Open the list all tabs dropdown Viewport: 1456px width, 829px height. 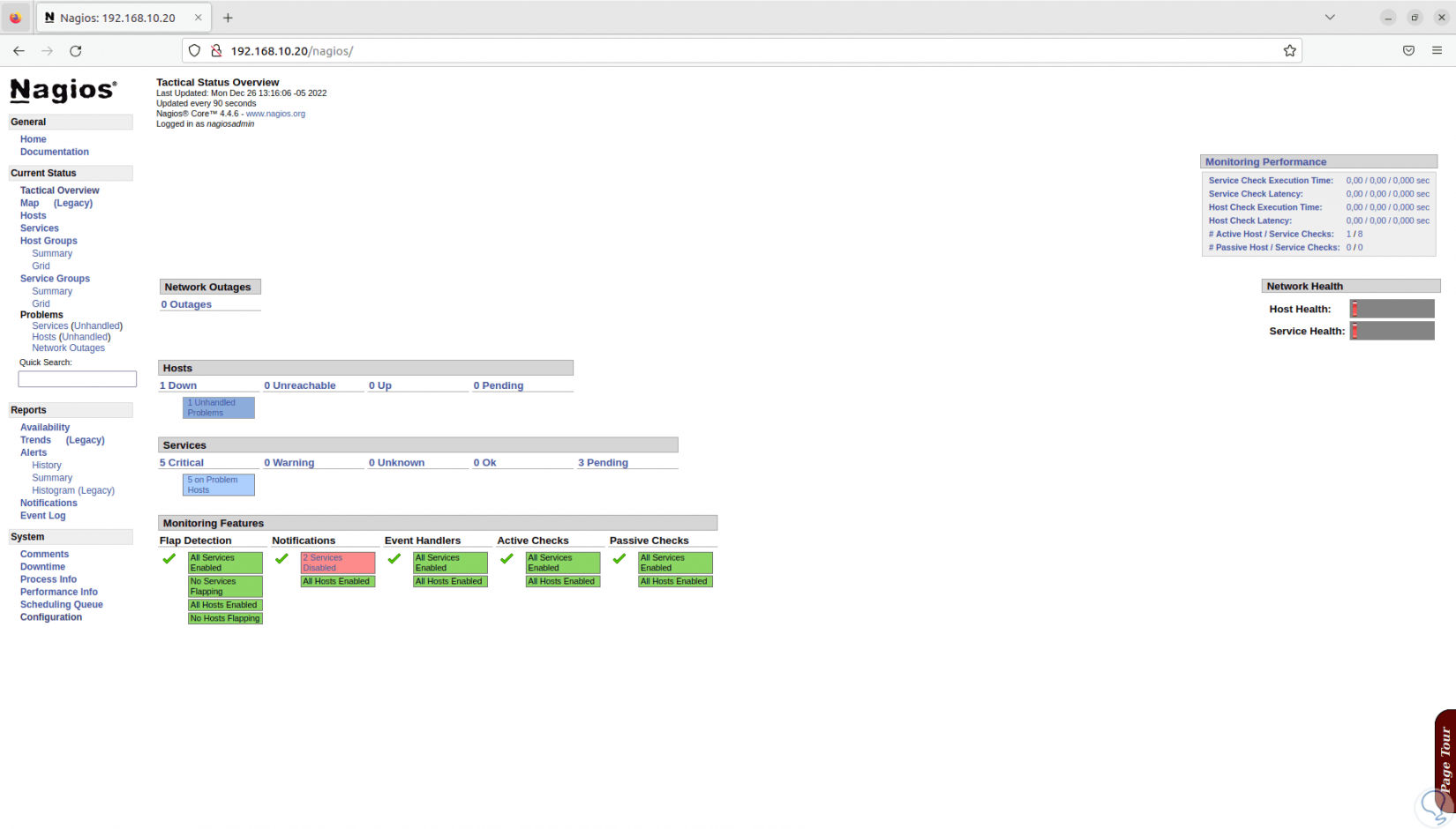pos(1330,18)
